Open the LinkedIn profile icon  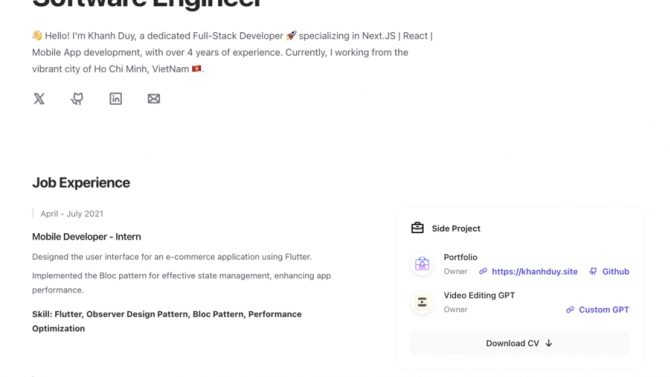pyautogui.click(x=116, y=99)
